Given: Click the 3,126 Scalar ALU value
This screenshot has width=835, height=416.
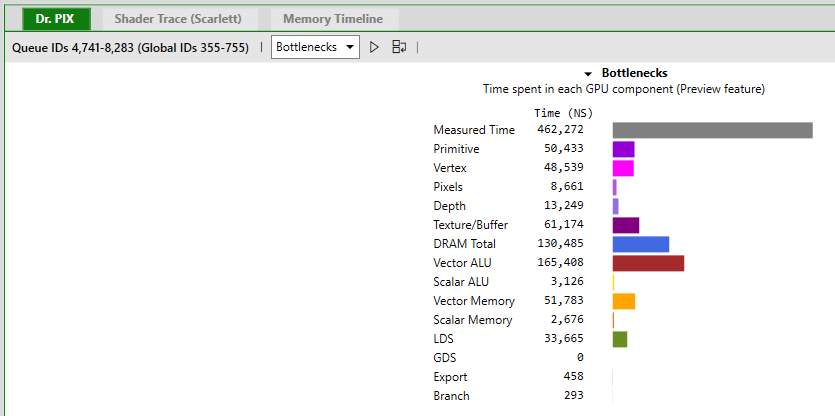Looking at the screenshot, I should [x=567, y=282].
